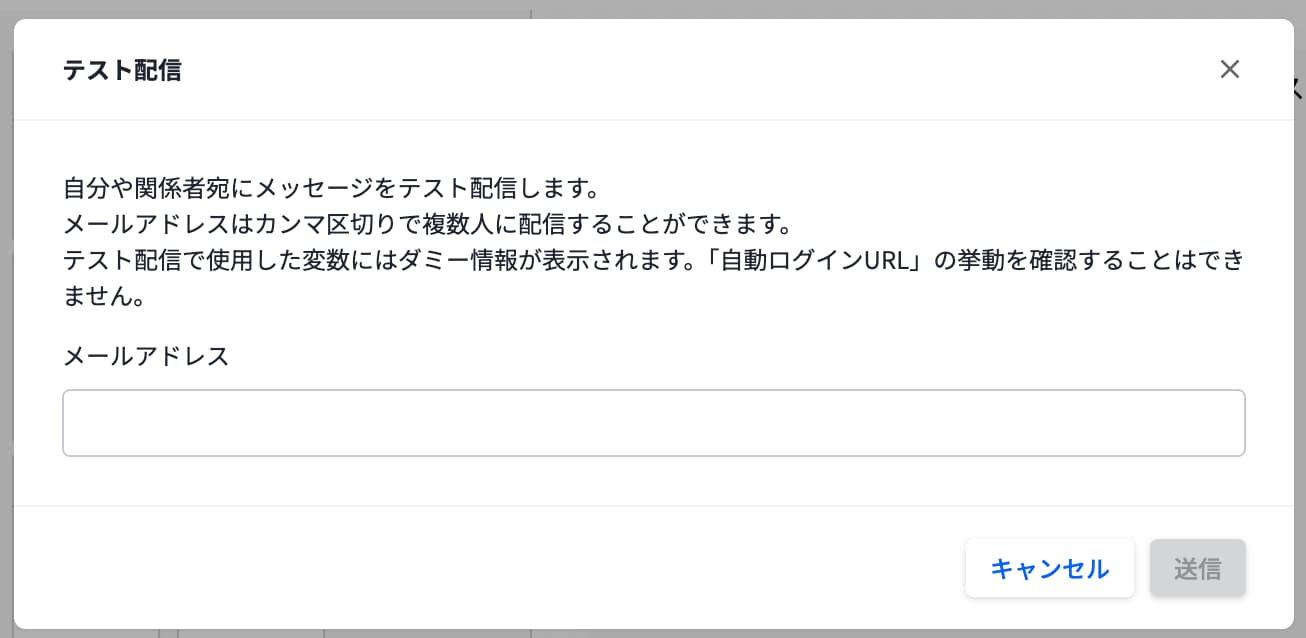Click the メールアドレス field label
The image size is (1306, 638).
146,355
